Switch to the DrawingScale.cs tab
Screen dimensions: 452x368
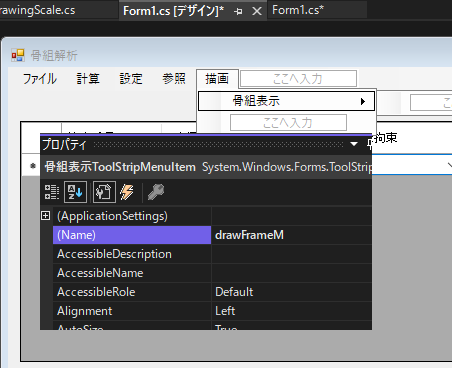[59, 10]
